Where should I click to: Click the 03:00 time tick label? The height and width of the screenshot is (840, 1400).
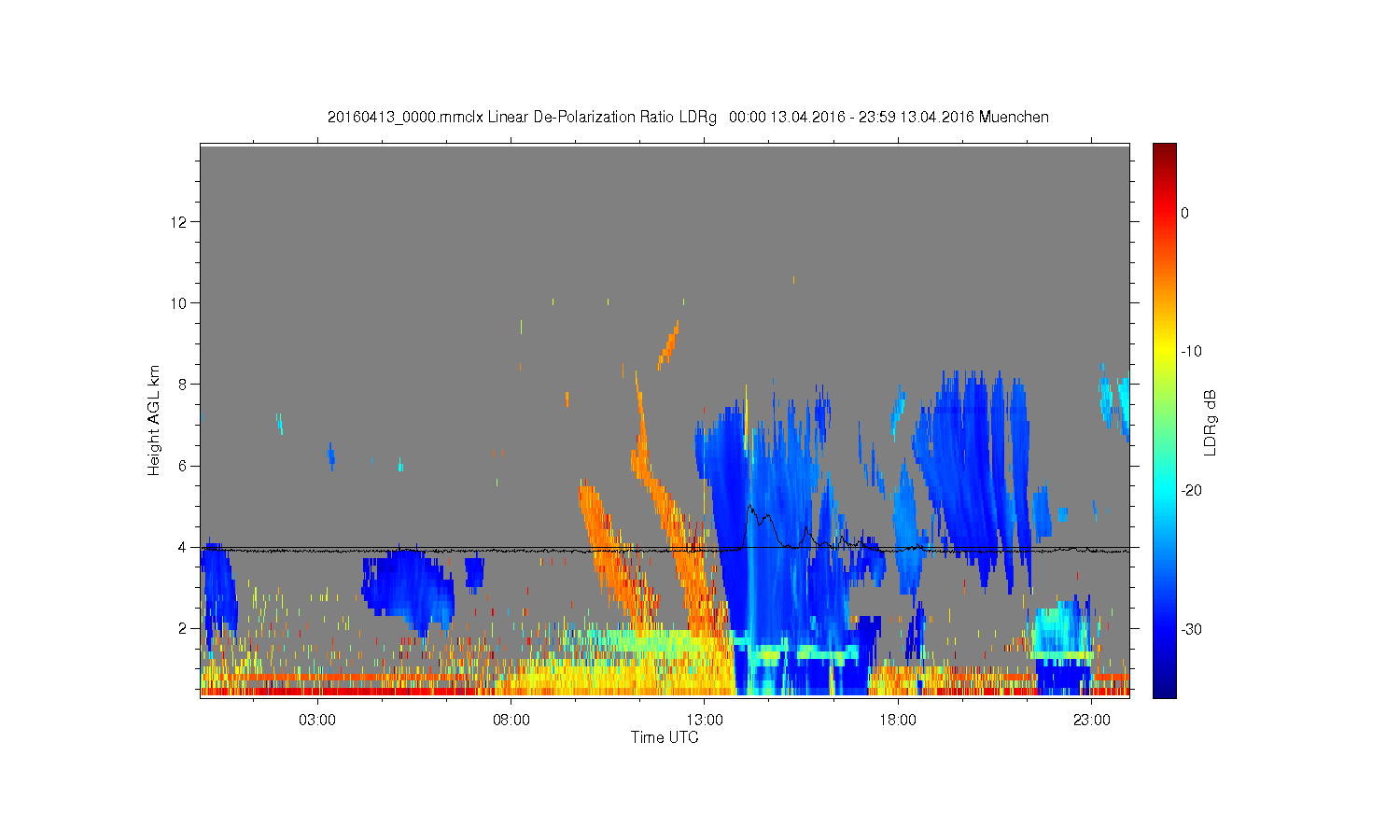(x=317, y=721)
